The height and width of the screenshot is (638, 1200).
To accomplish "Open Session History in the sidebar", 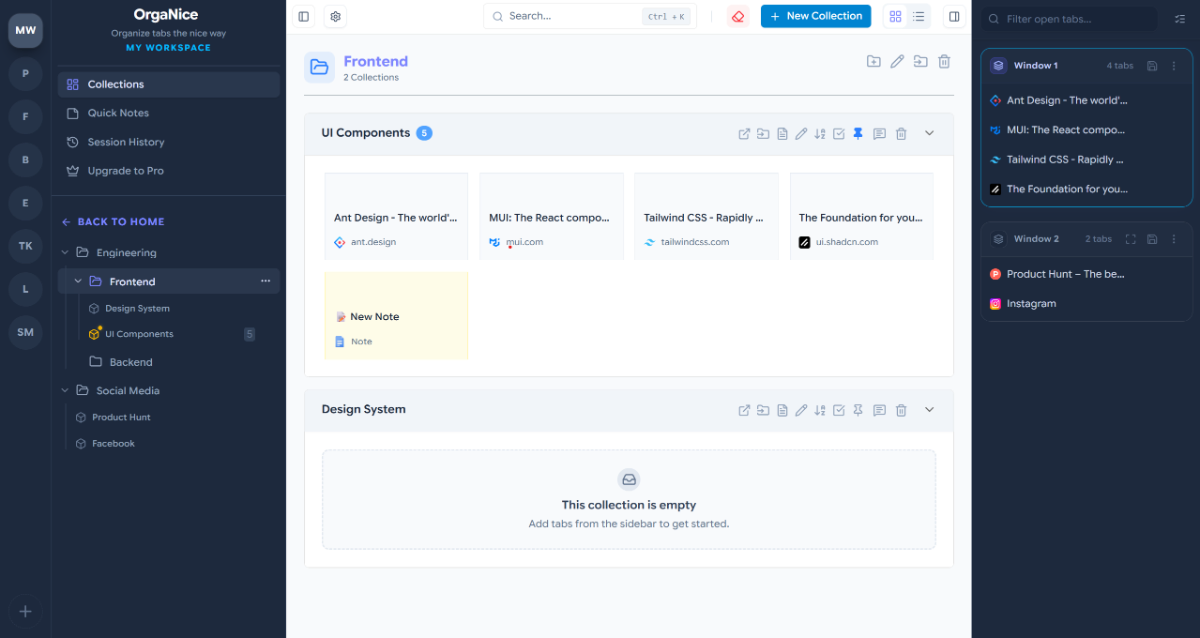I will tap(126, 142).
